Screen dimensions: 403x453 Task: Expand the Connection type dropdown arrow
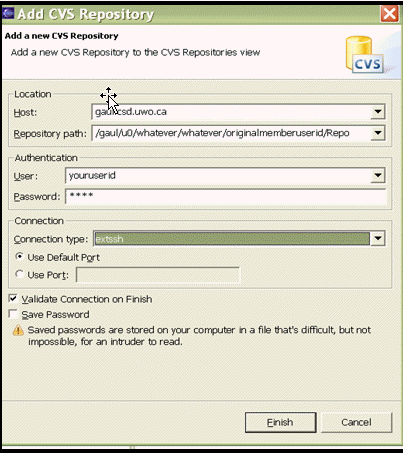(x=378, y=238)
